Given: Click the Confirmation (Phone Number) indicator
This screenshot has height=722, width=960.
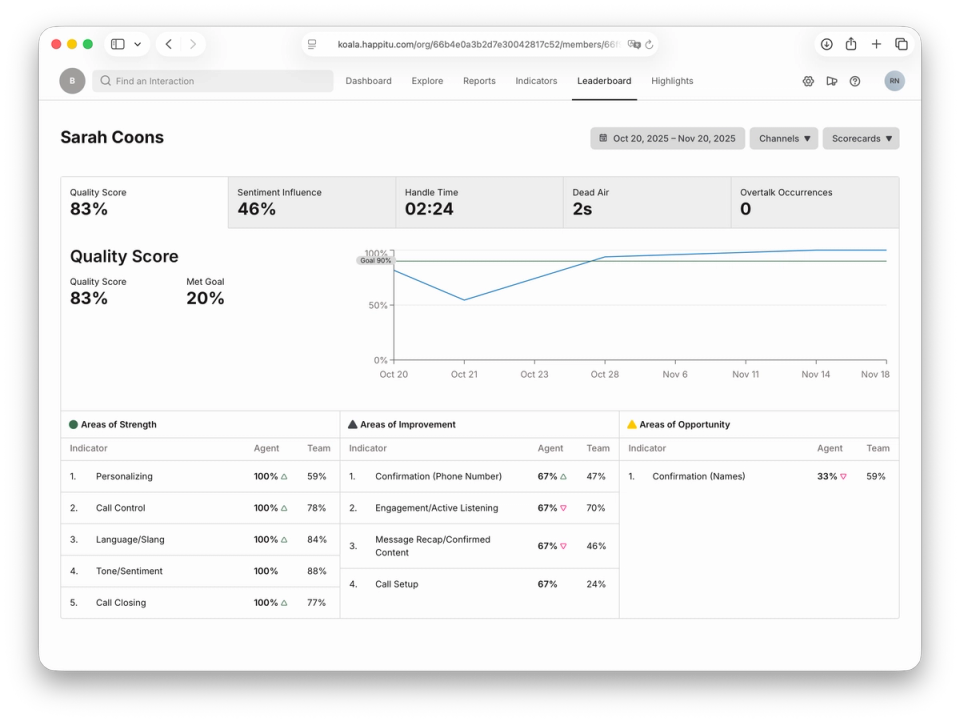Looking at the screenshot, I should (438, 476).
